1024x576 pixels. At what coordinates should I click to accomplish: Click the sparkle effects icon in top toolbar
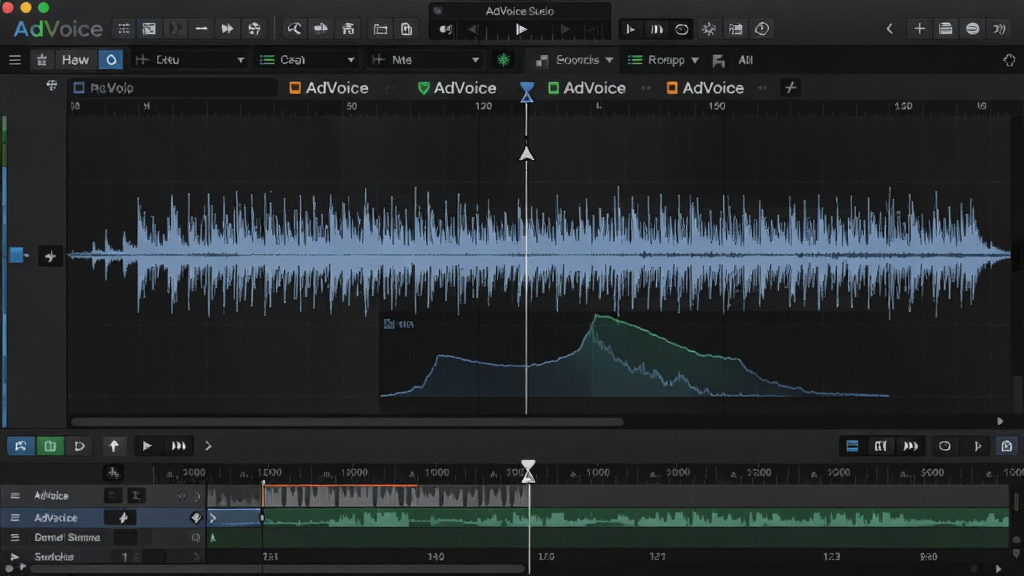tap(709, 29)
